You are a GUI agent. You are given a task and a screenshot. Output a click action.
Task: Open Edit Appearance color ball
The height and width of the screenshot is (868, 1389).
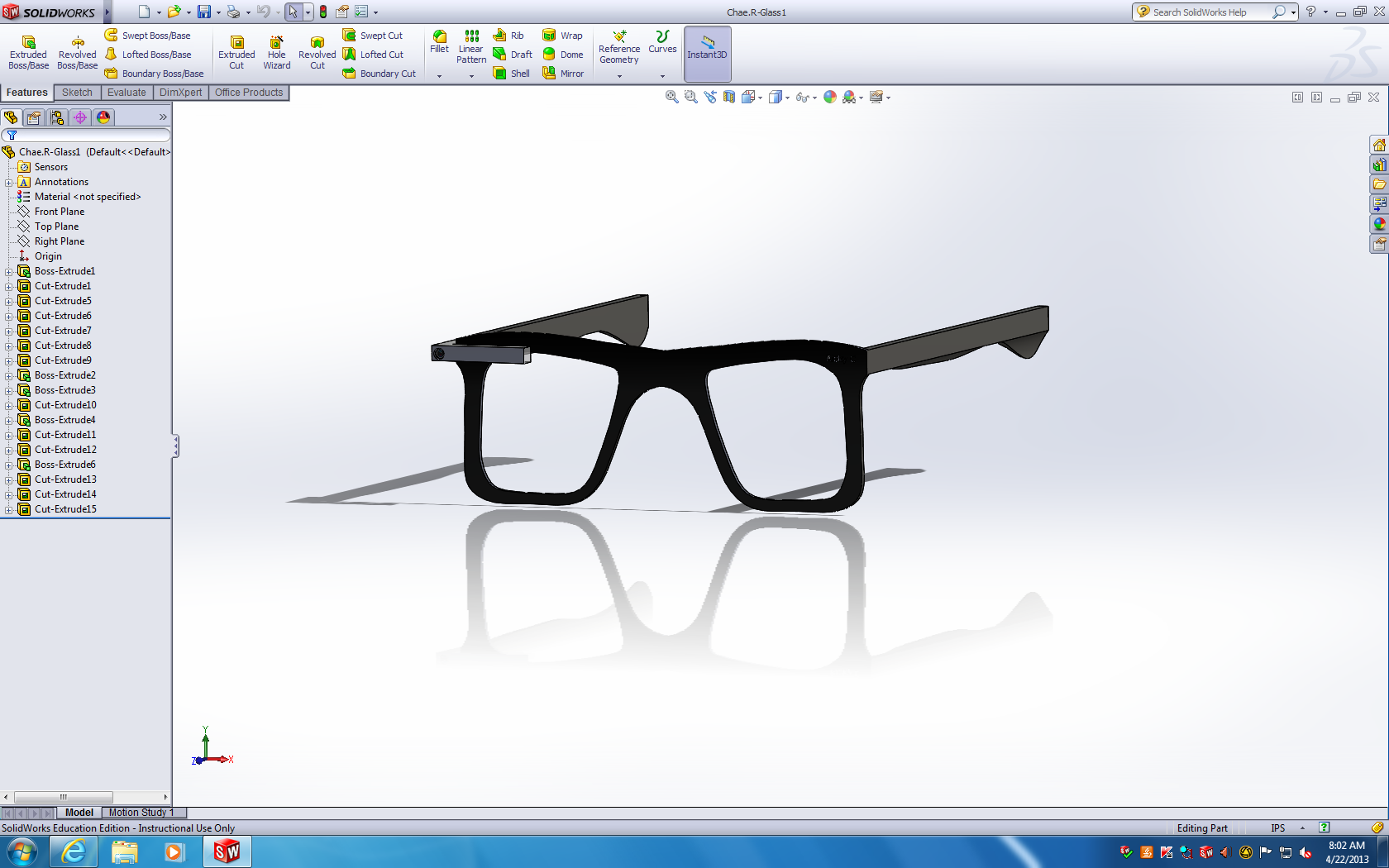pos(830,97)
